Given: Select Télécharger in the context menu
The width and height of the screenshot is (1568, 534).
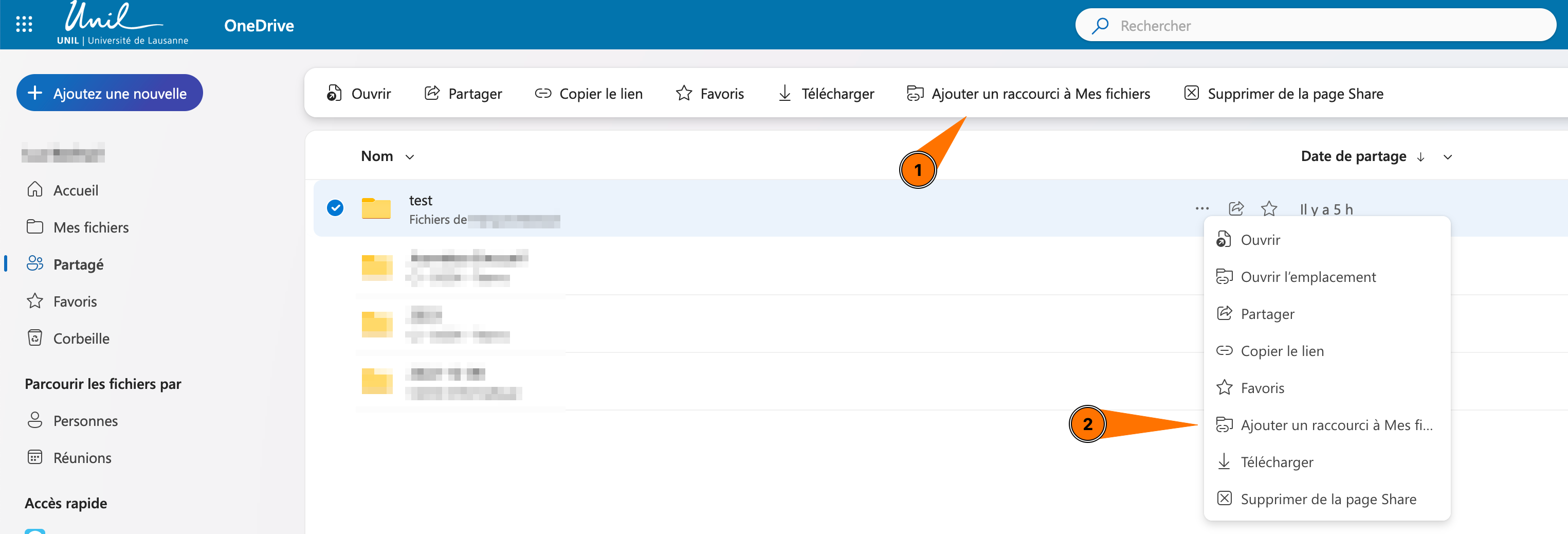Looking at the screenshot, I should coord(1277,462).
